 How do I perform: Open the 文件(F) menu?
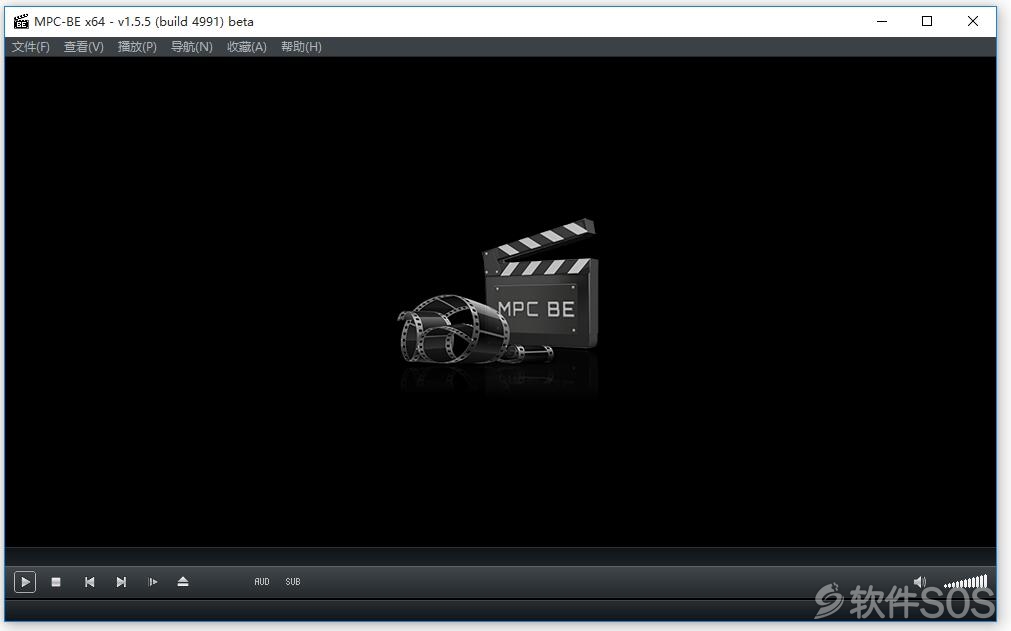30,47
